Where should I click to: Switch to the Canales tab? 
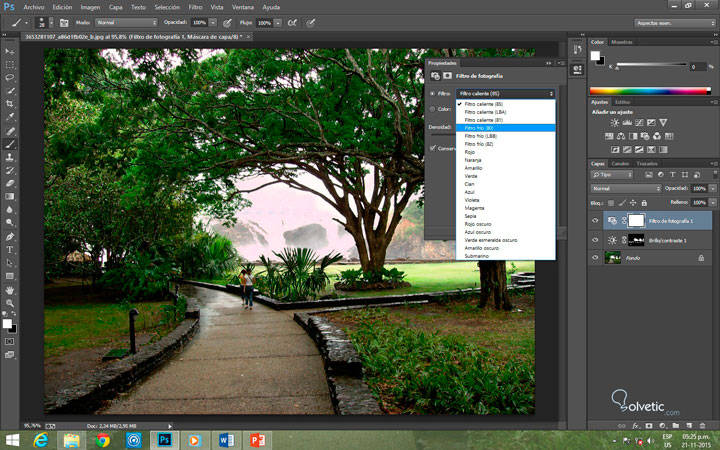click(620, 163)
